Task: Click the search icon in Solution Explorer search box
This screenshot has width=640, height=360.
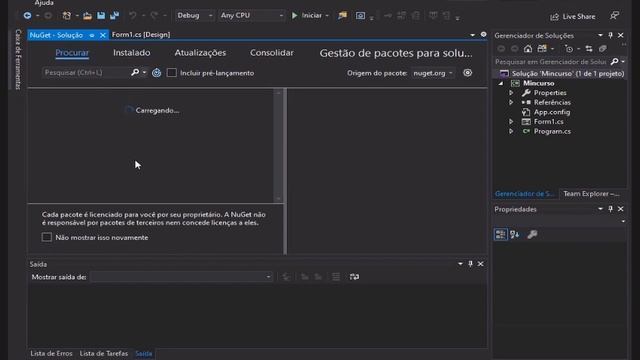Action: point(614,62)
